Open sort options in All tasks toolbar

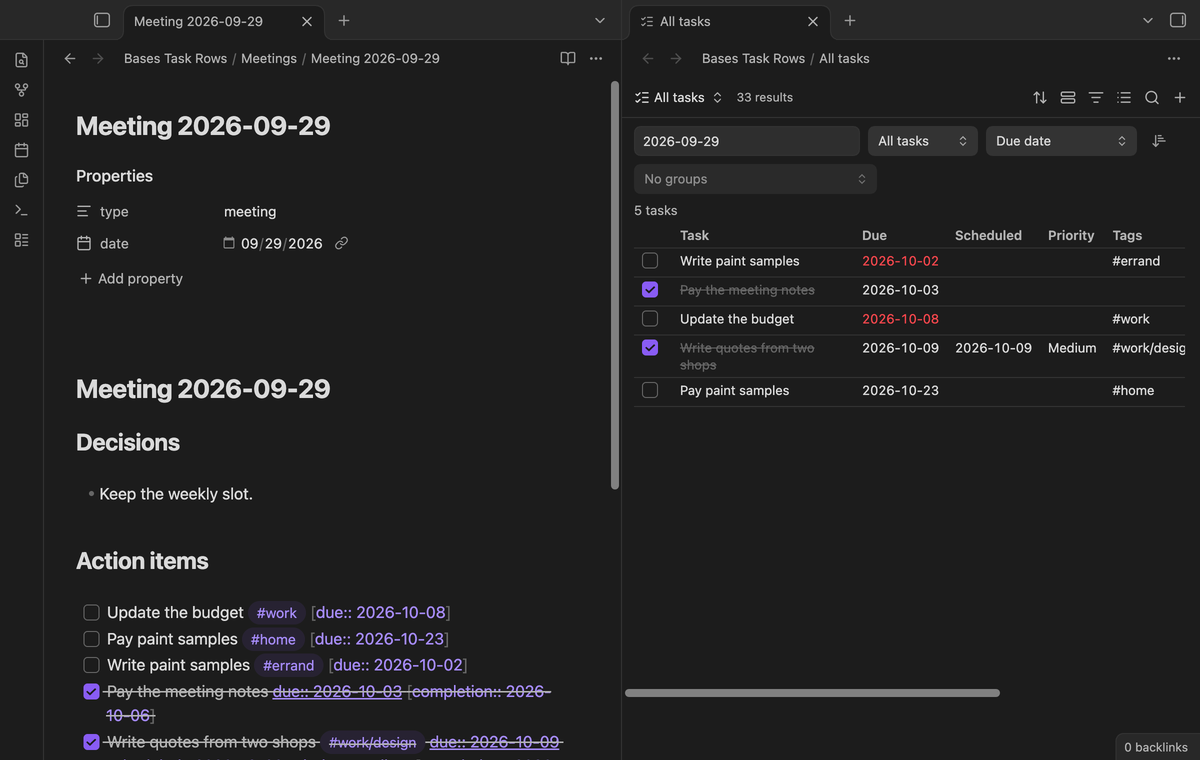click(1040, 97)
